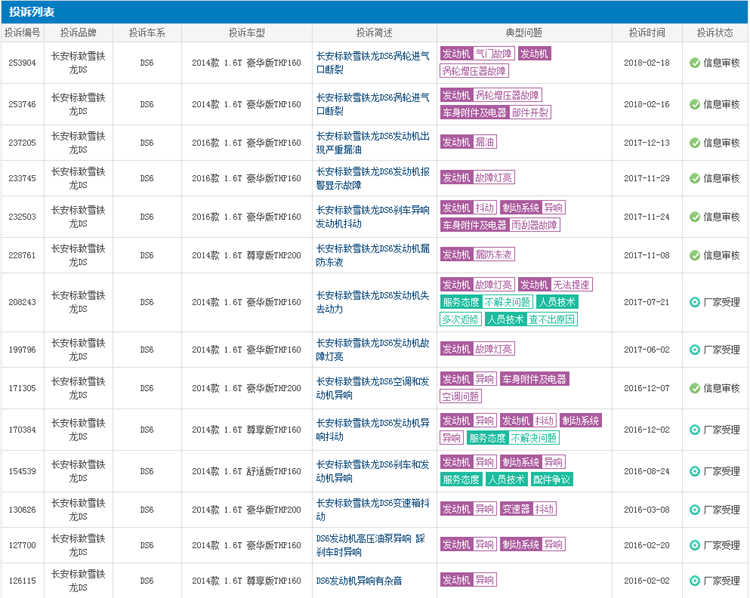The height and width of the screenshot is (598, 750).
Task: Click 厂家受理 gear icon in row 208243
Action: click(x=695, y=302)
